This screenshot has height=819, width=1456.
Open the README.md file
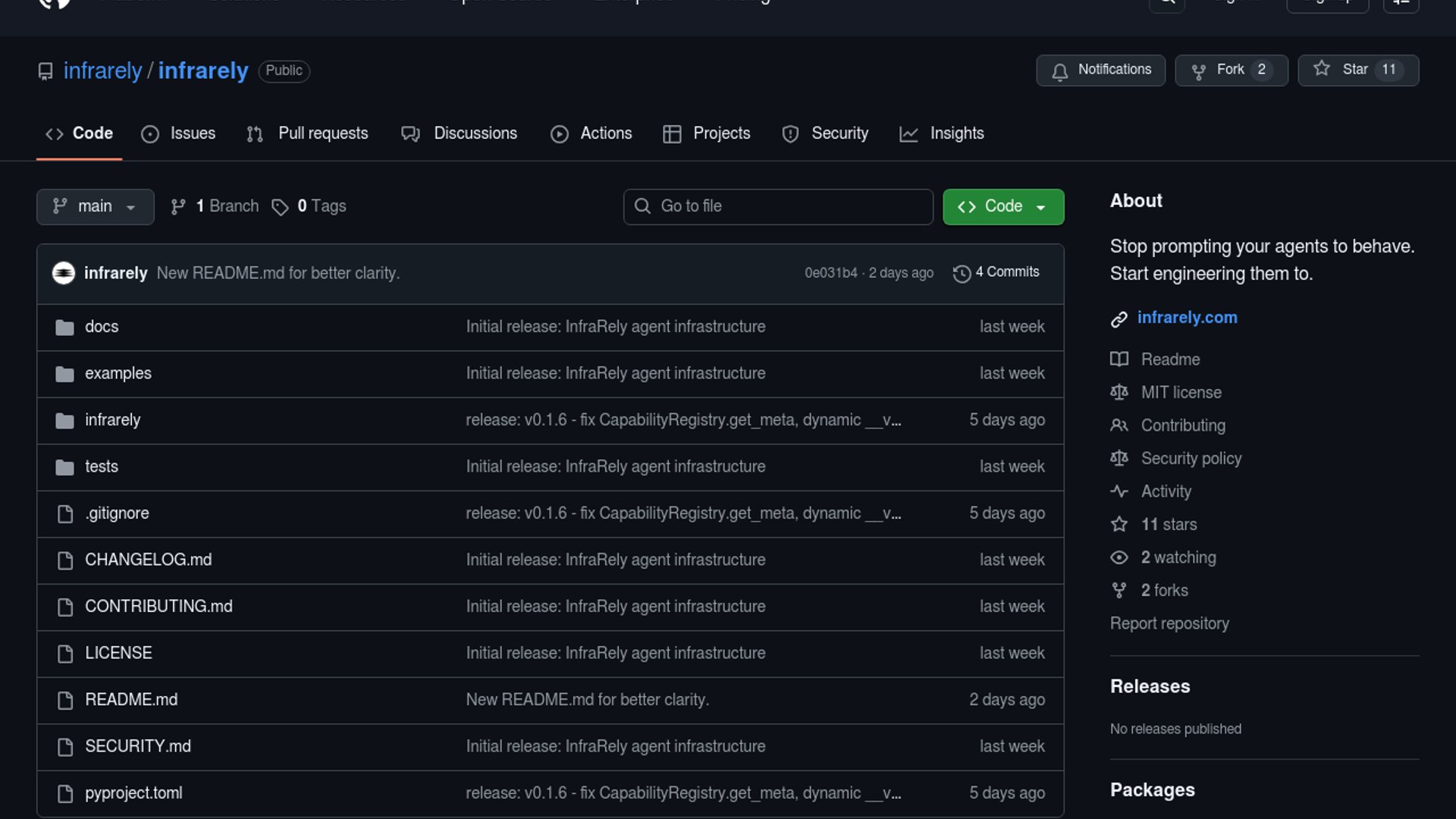(131, 700)
